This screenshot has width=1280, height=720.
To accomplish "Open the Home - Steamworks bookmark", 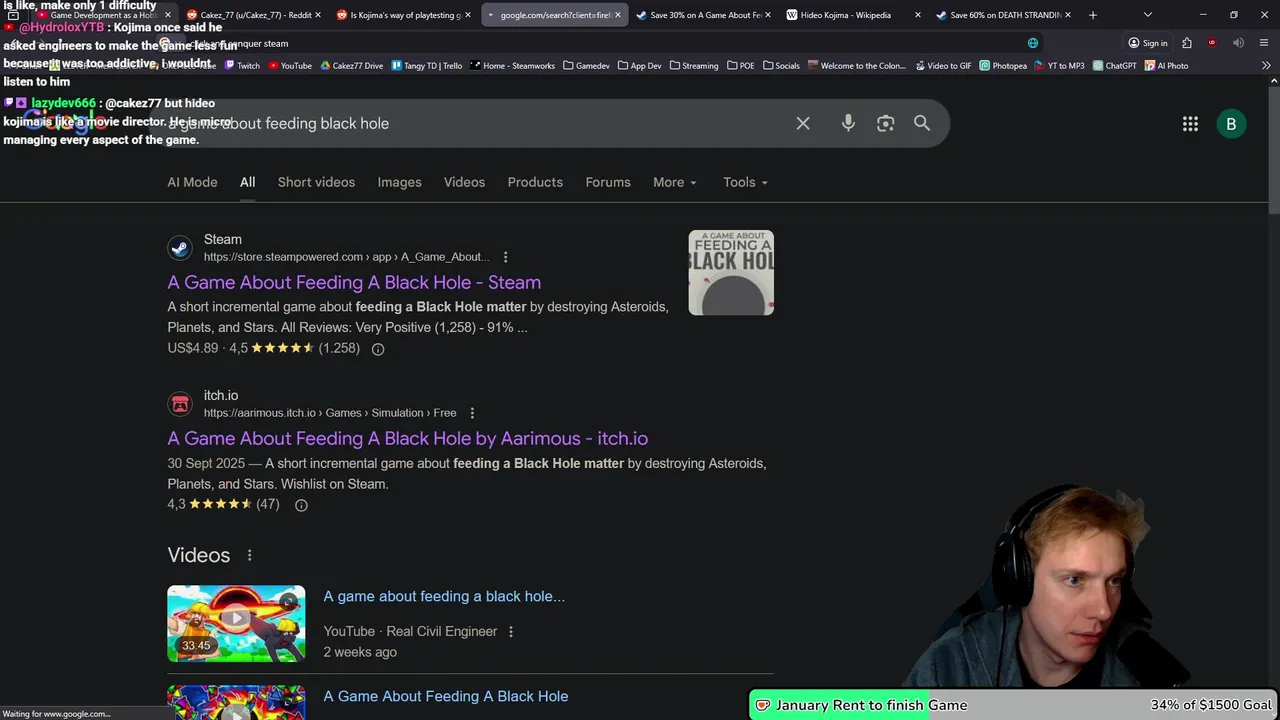I will 513,66.
